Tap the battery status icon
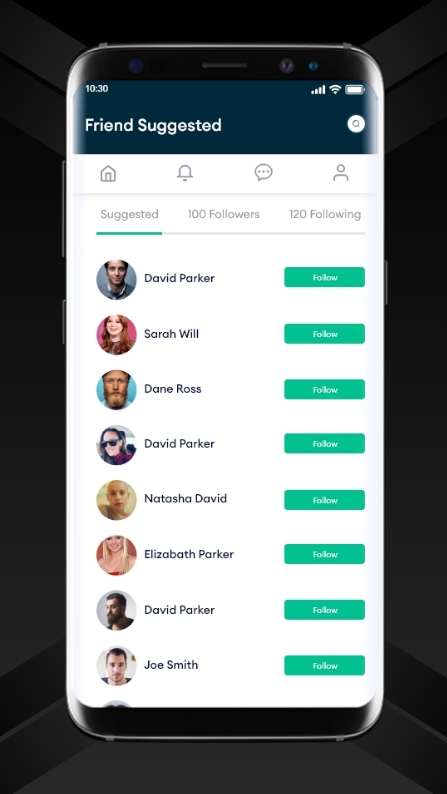 pyautogui.click(x=355, y=90)
